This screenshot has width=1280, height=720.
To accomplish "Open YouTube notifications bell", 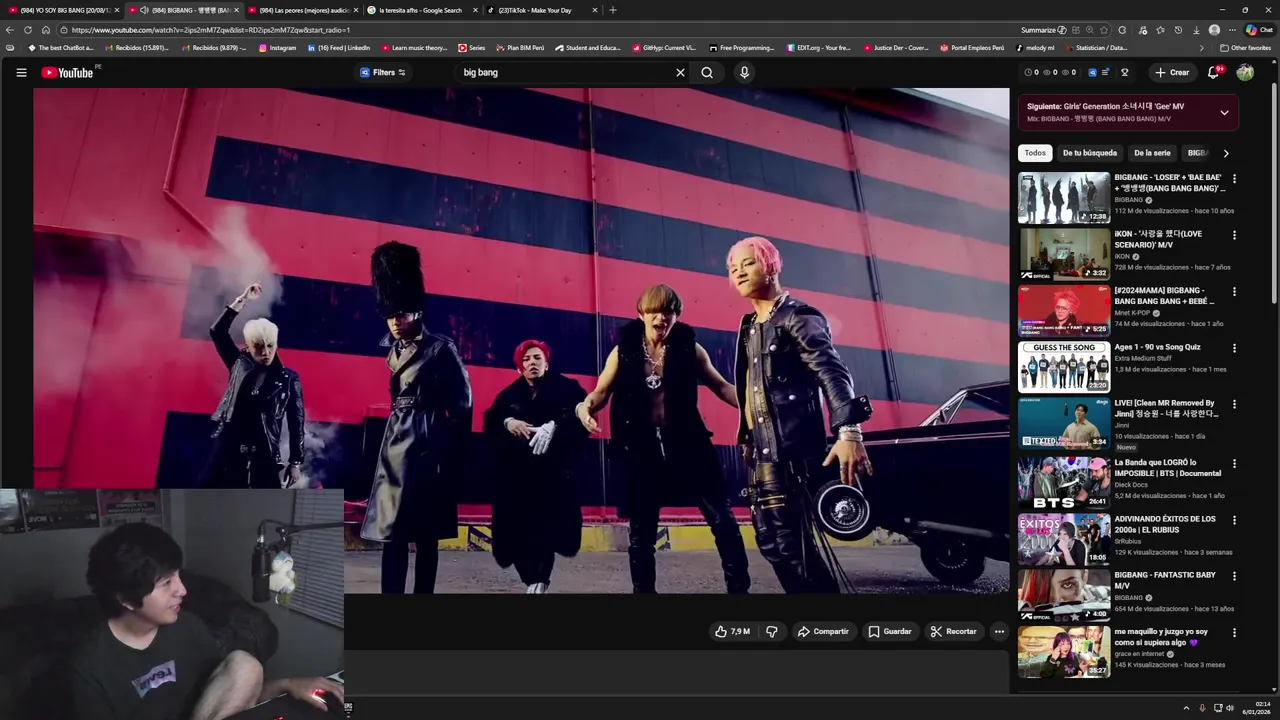I will tap(1213, 72).
